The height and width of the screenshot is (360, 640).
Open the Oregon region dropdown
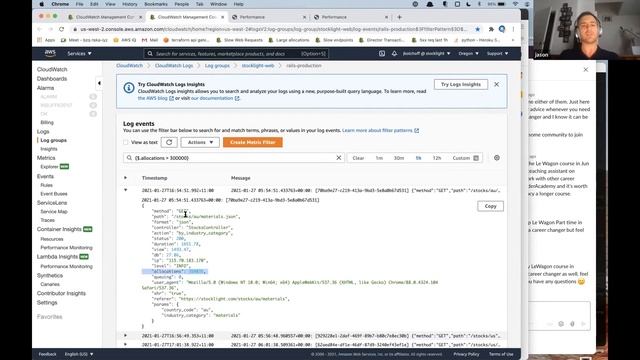468,53
